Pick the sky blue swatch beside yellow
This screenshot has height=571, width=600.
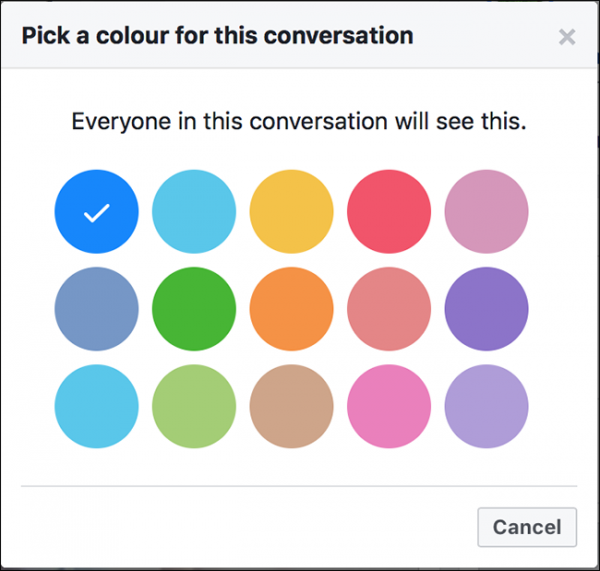(x=194, y=212)
